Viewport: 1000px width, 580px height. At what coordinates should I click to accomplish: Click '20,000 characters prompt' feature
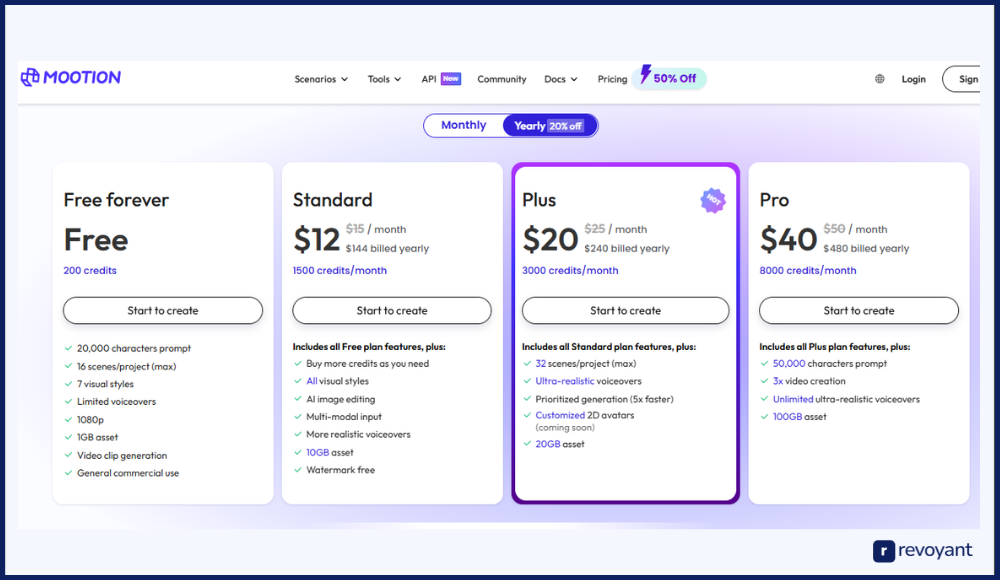pos(134,348)
